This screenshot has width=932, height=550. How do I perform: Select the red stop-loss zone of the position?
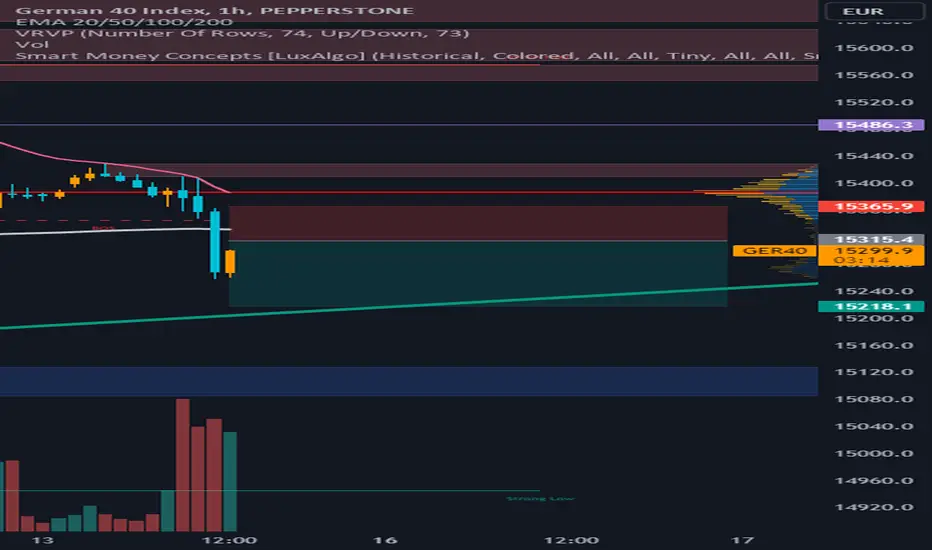(x=478, y=224)
